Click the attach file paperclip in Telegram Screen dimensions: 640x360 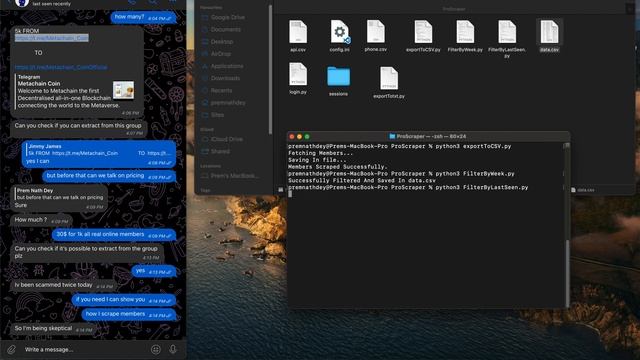point(11,349)
